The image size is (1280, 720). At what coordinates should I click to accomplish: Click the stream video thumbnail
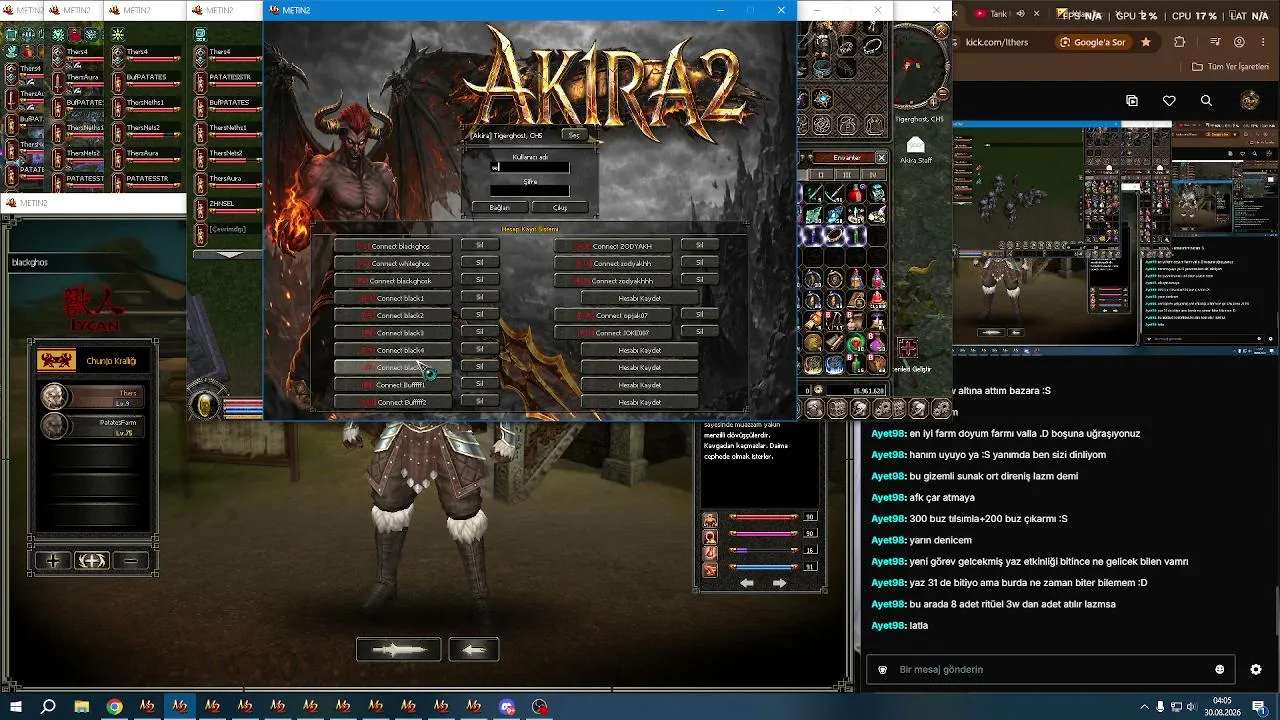[1116, 236]
